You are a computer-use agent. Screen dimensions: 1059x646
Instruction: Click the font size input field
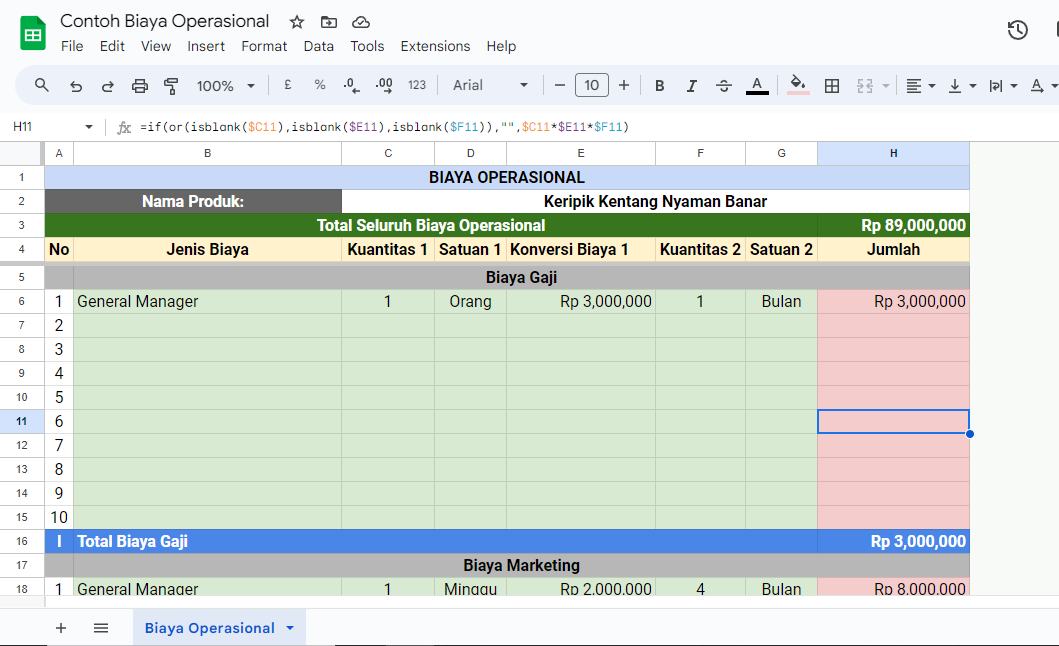592,85
